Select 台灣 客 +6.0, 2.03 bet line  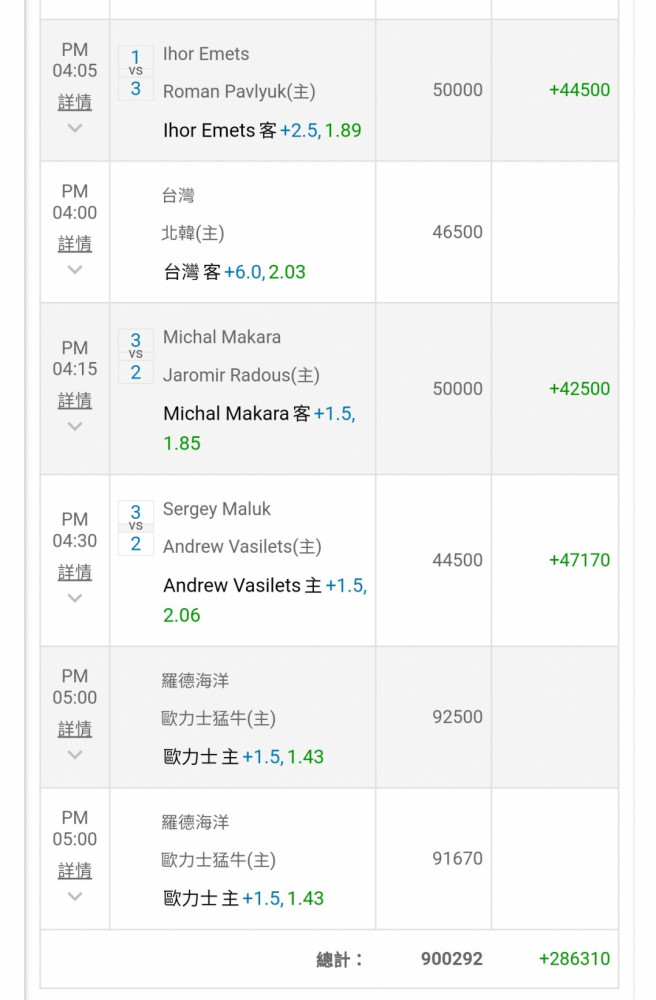point(235,272)
